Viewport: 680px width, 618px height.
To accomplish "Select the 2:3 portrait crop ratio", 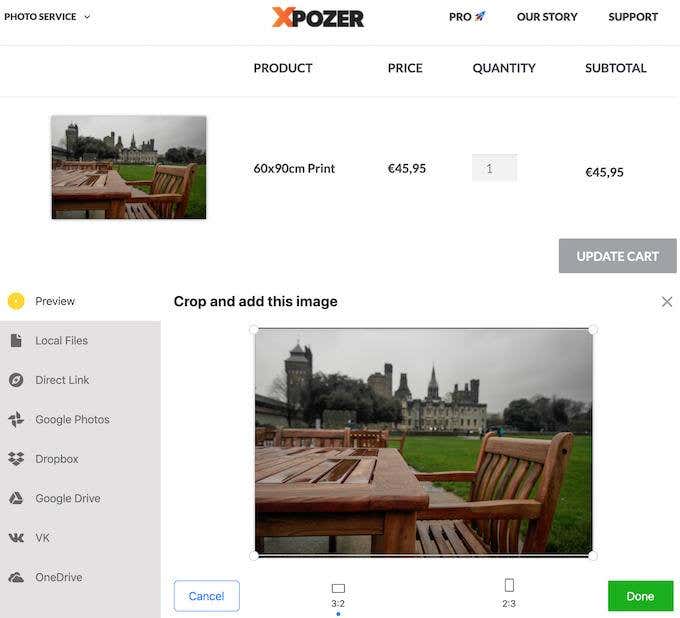I will (509, 590).
